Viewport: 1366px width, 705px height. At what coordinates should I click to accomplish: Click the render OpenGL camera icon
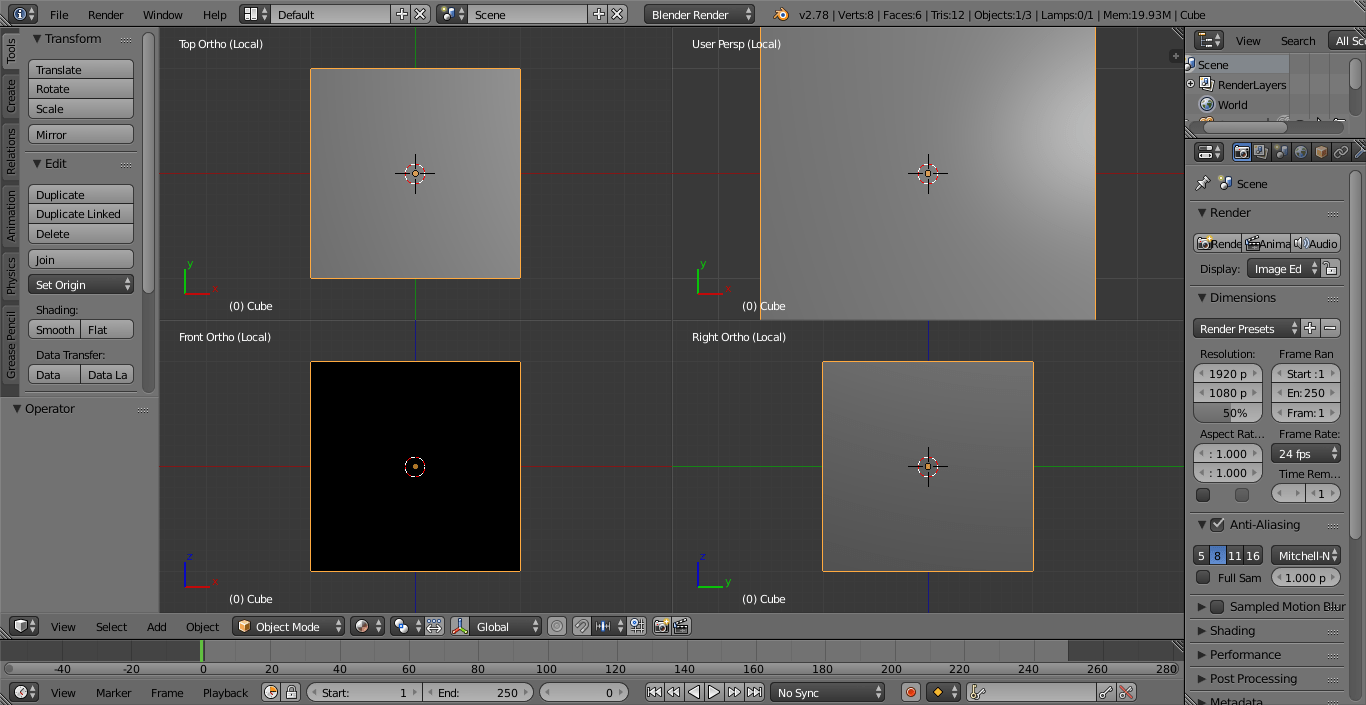point(661,627)
